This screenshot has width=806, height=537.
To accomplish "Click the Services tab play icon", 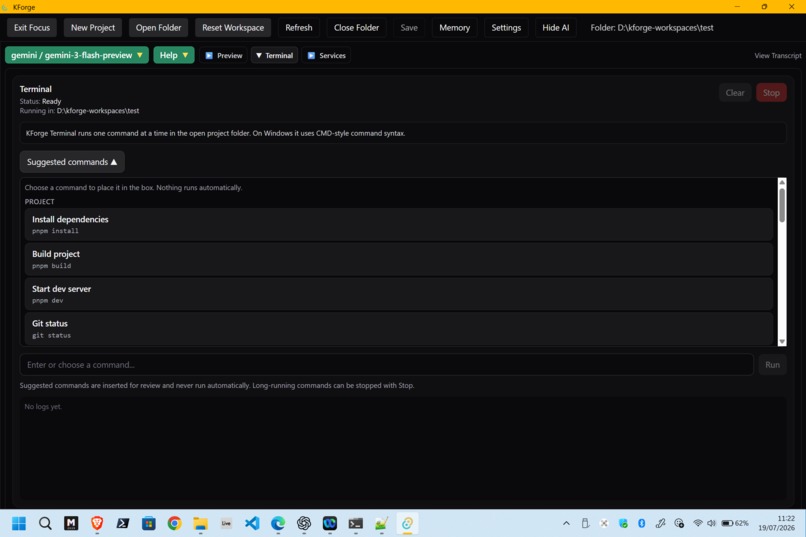I will 312,55.
